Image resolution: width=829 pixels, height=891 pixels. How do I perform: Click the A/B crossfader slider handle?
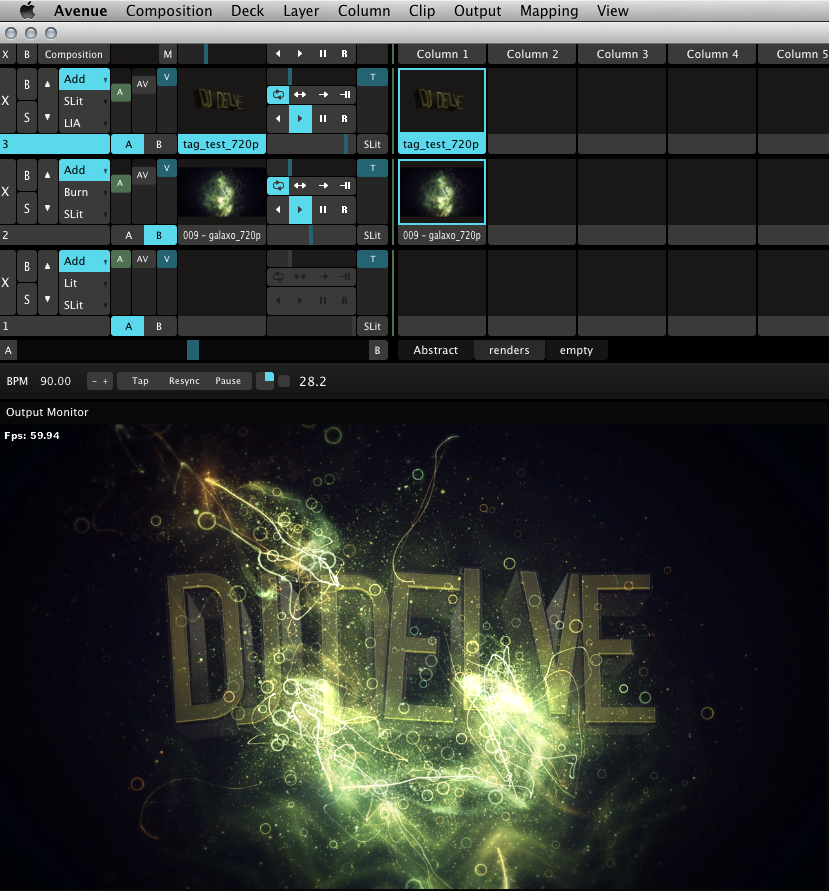(x=193, y=350)
